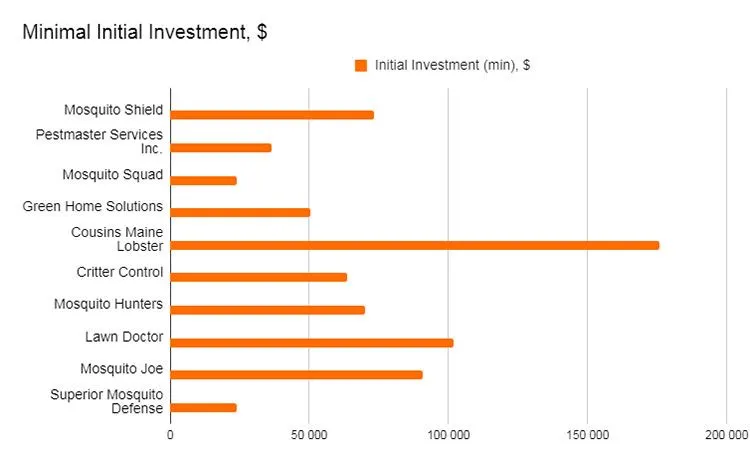Select the Critter Control bar
Viewport: 750px width, 464px height.
259,277
